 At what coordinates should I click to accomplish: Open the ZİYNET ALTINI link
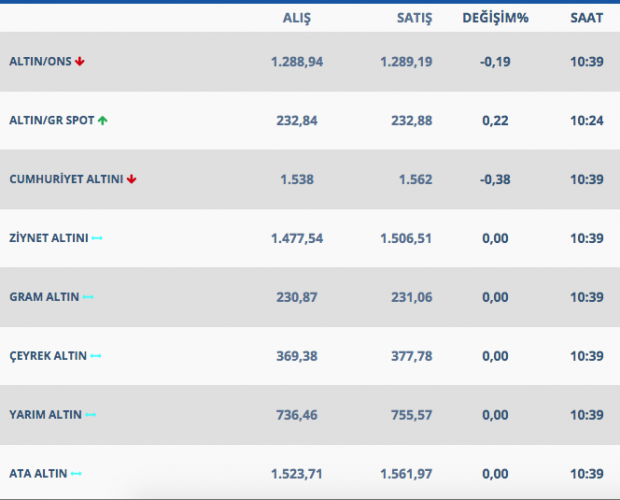48,238
